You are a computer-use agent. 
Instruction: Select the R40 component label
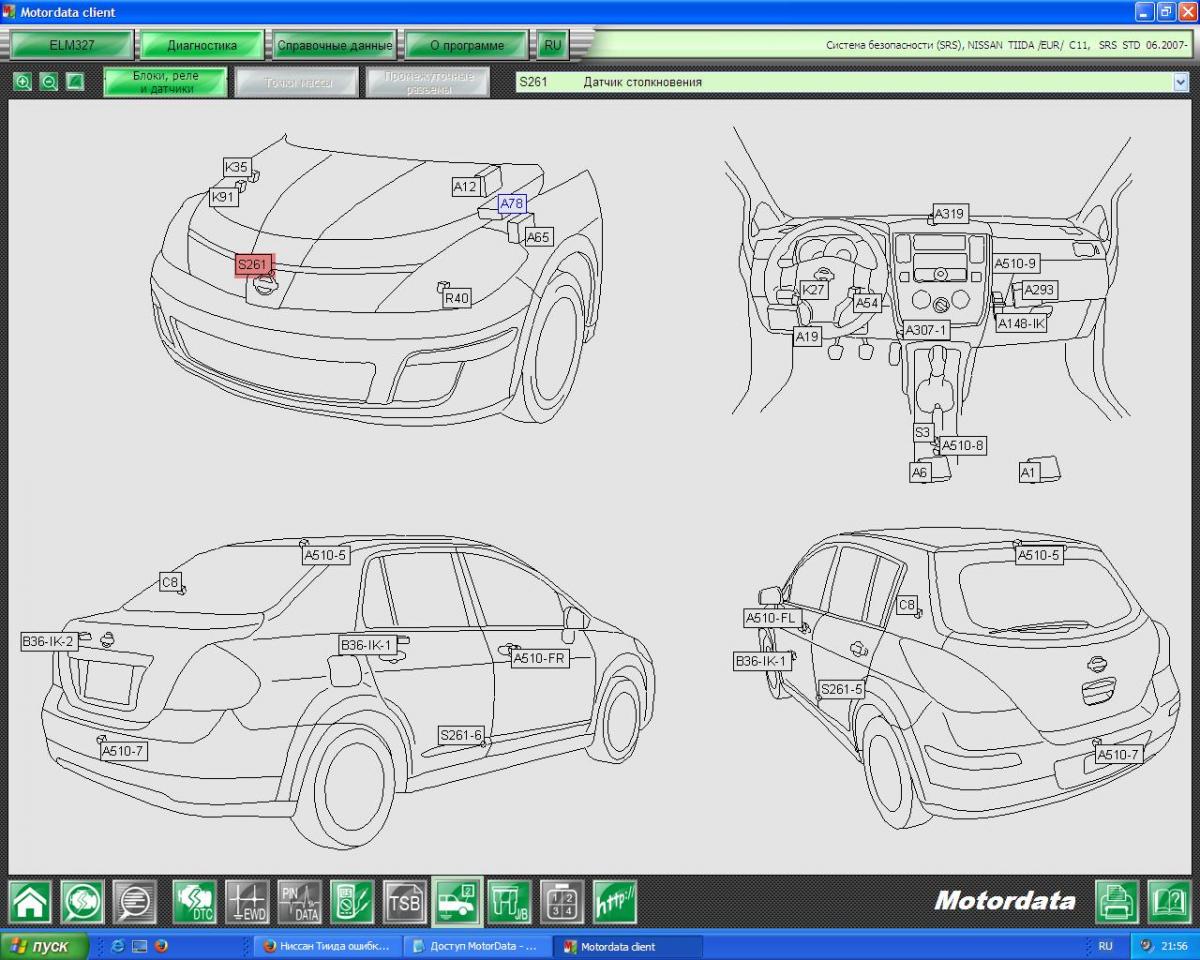457,298
